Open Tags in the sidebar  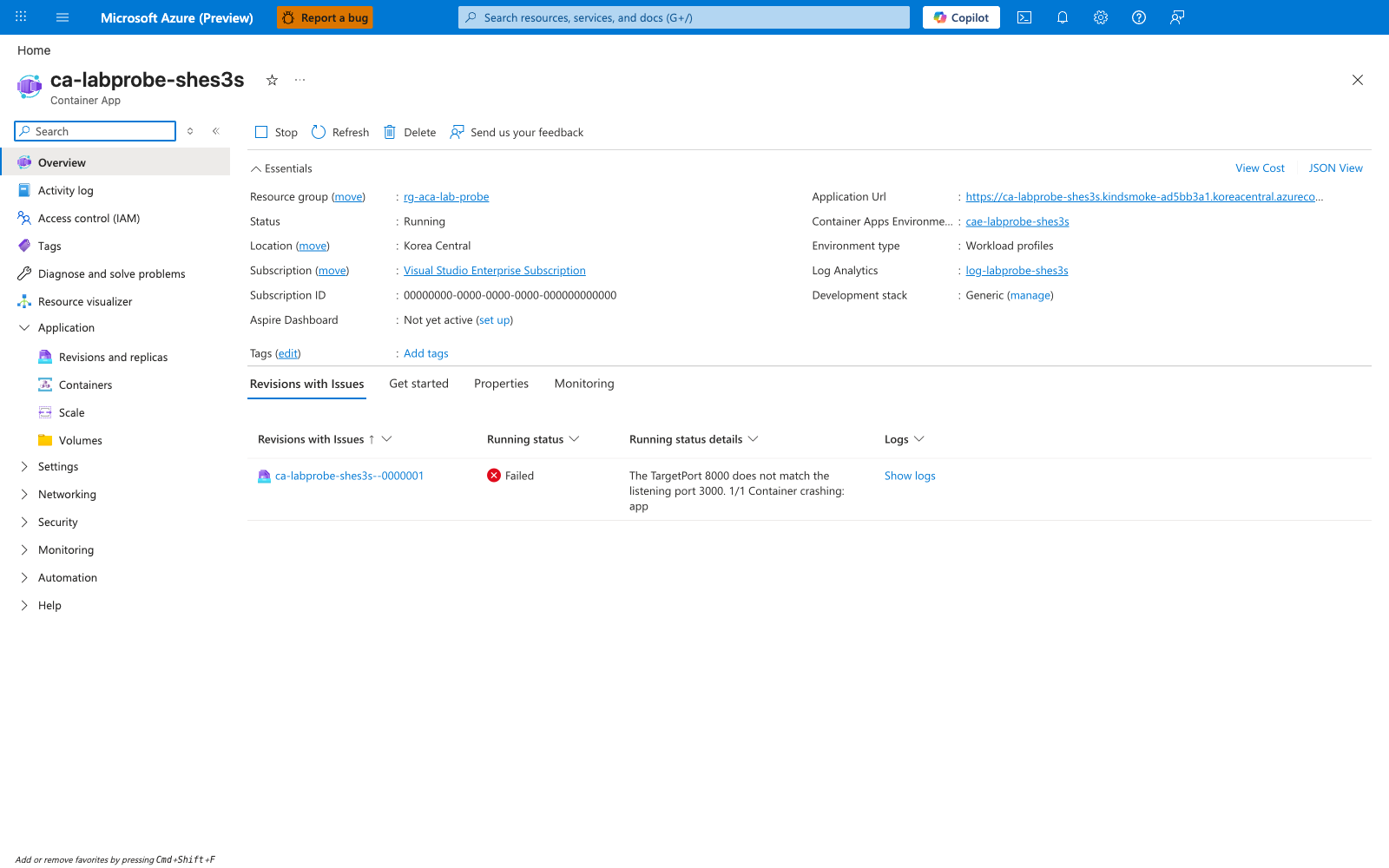pyautogui.click(x=49, y=246)
